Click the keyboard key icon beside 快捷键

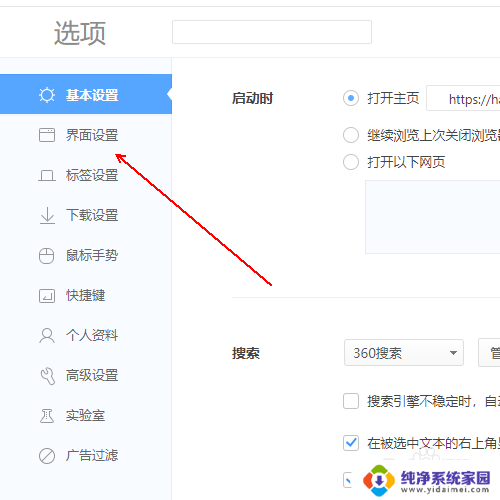point(47,296)
